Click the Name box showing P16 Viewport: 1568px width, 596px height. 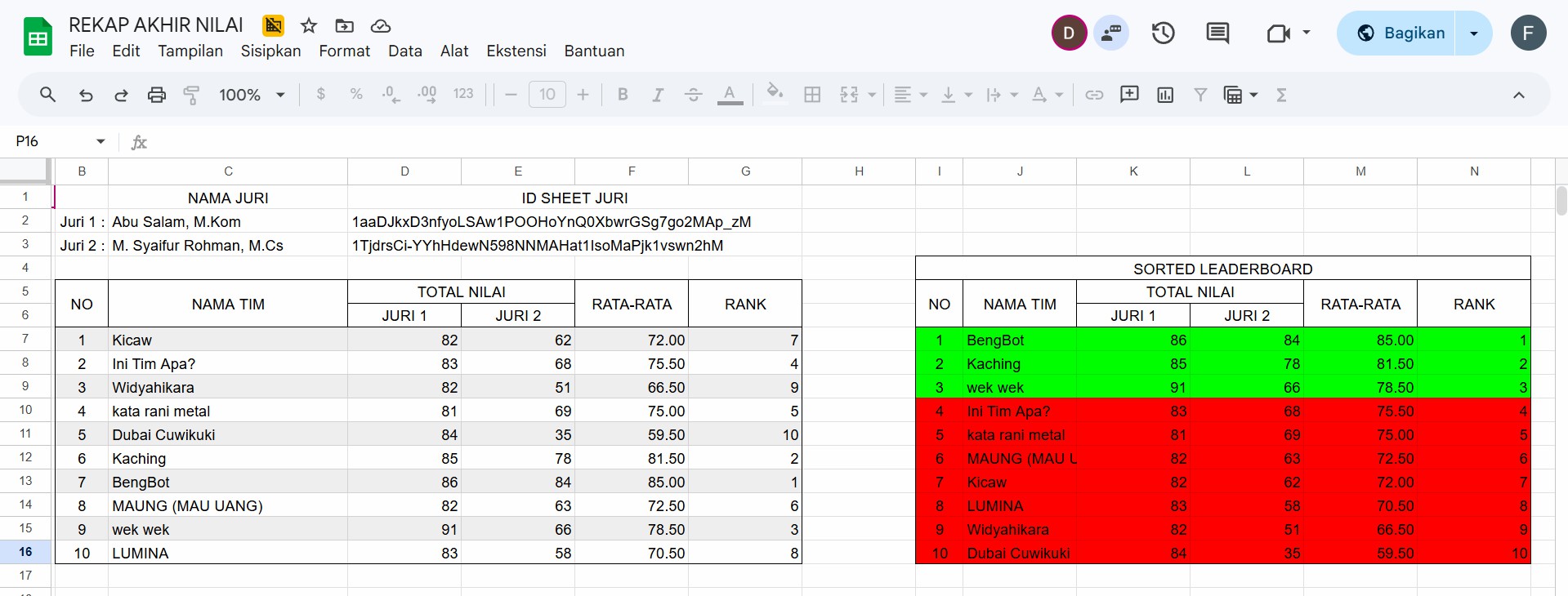click(x=51, y=141)
